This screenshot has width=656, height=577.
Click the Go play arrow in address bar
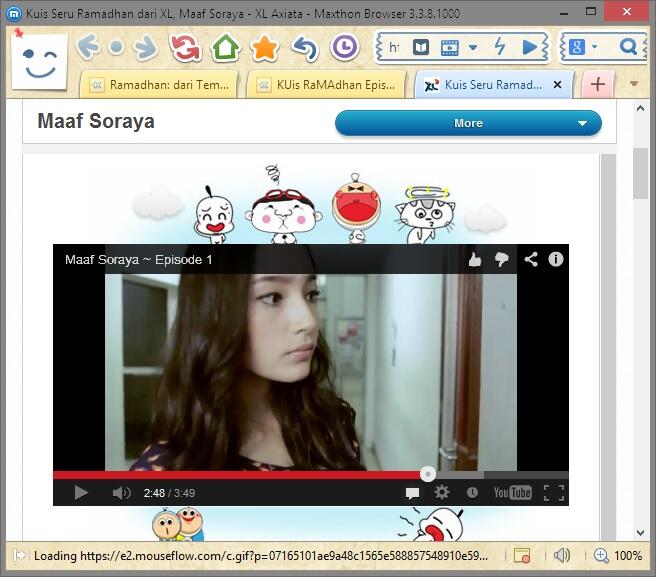pos(530,47)
